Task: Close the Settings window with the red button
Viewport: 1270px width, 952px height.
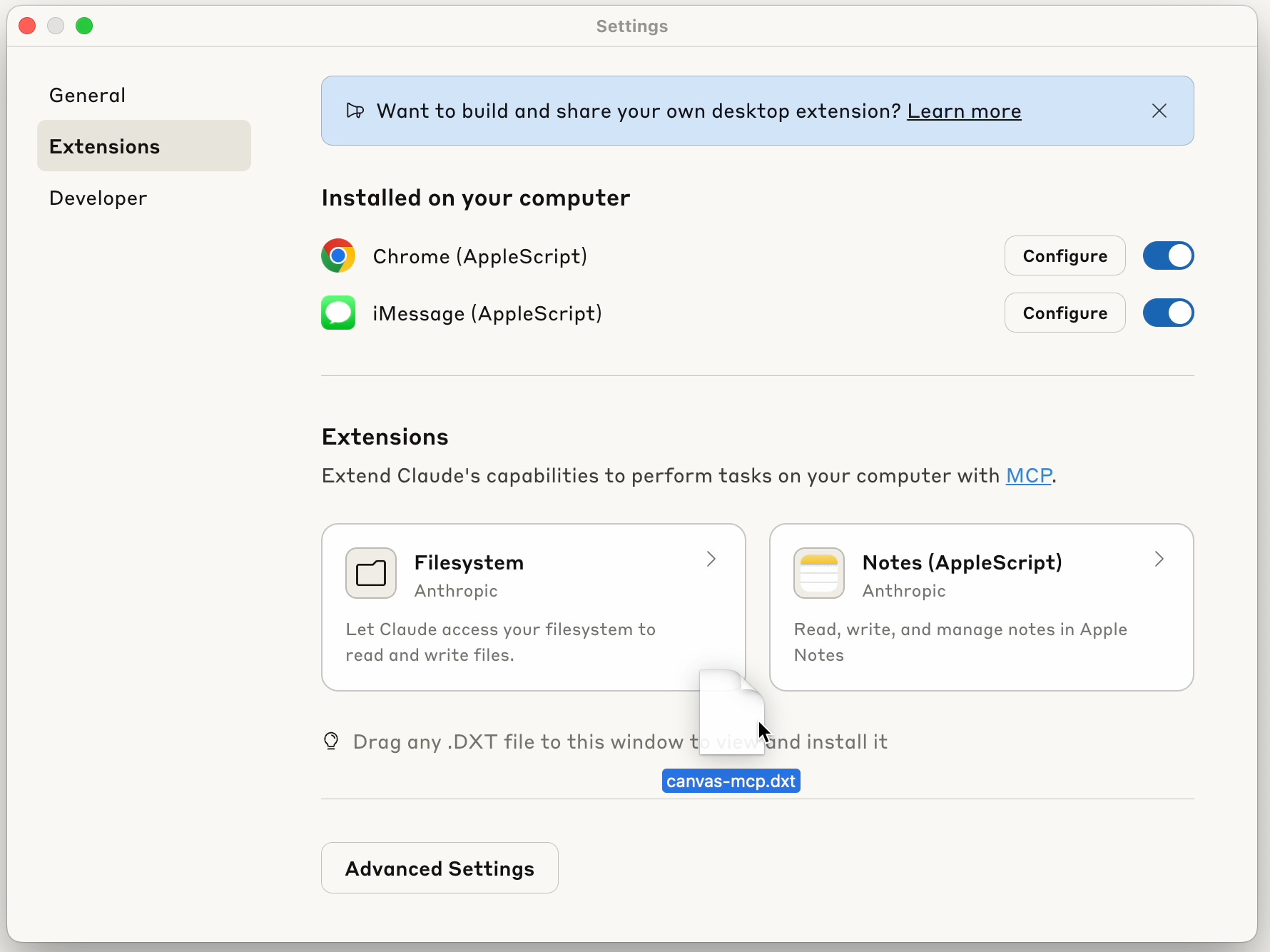Action: tap(27, 26)
